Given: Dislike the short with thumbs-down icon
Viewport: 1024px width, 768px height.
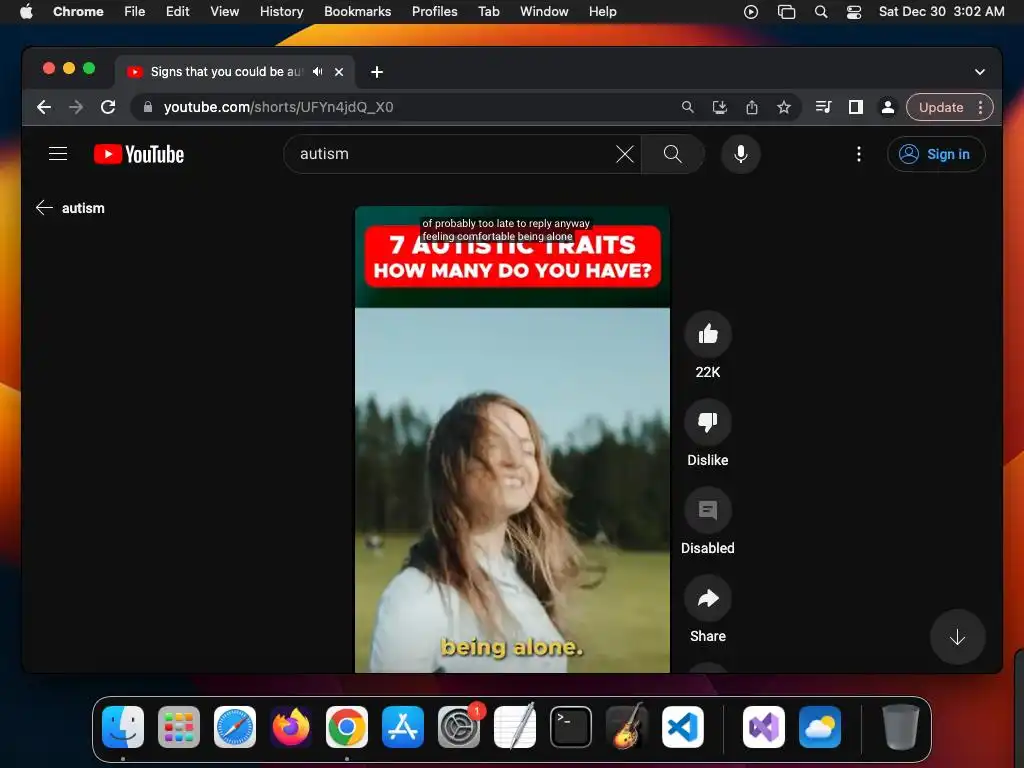Looking at the screenshot, I should point(707,422).
